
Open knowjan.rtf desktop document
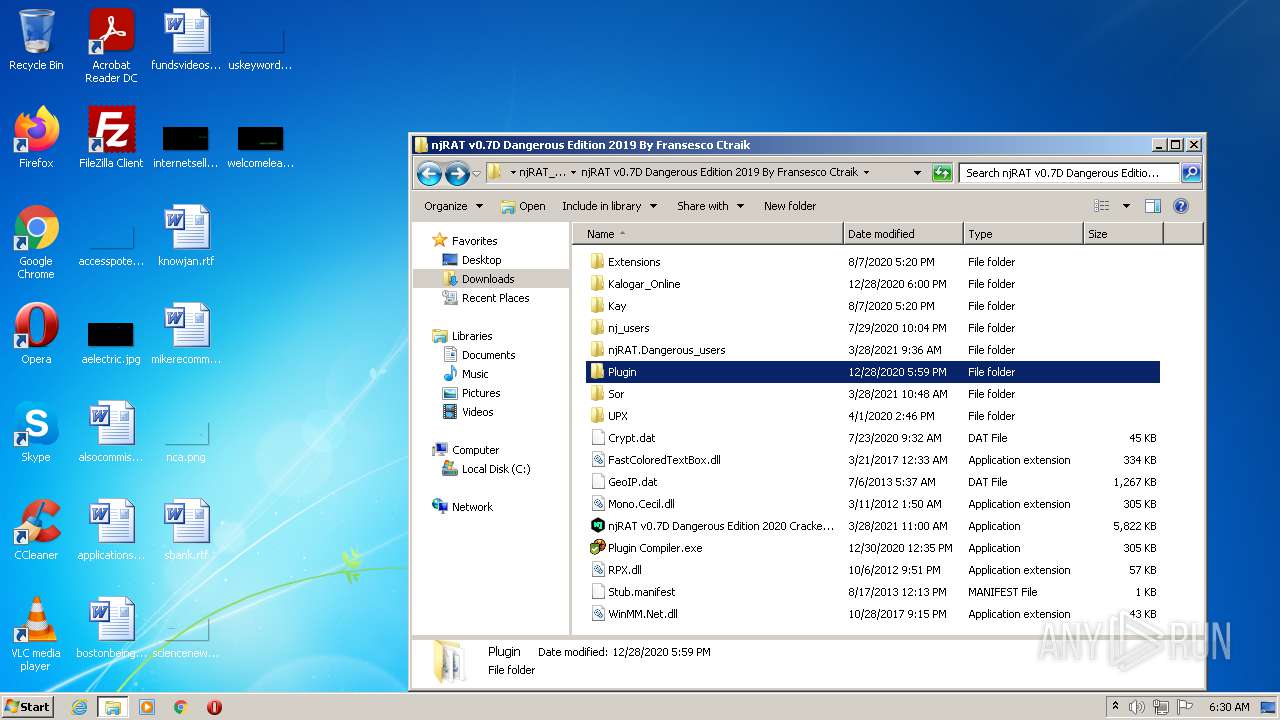click(186, 236)
